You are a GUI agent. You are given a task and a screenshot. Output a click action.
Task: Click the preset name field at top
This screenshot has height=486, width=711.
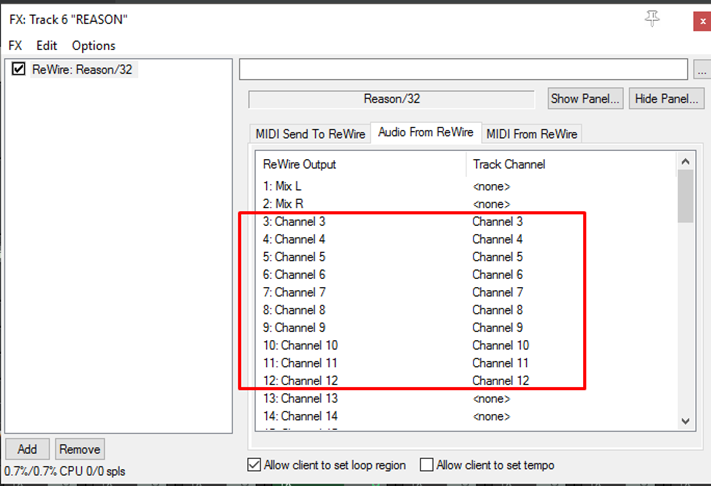tap(463, 69)
